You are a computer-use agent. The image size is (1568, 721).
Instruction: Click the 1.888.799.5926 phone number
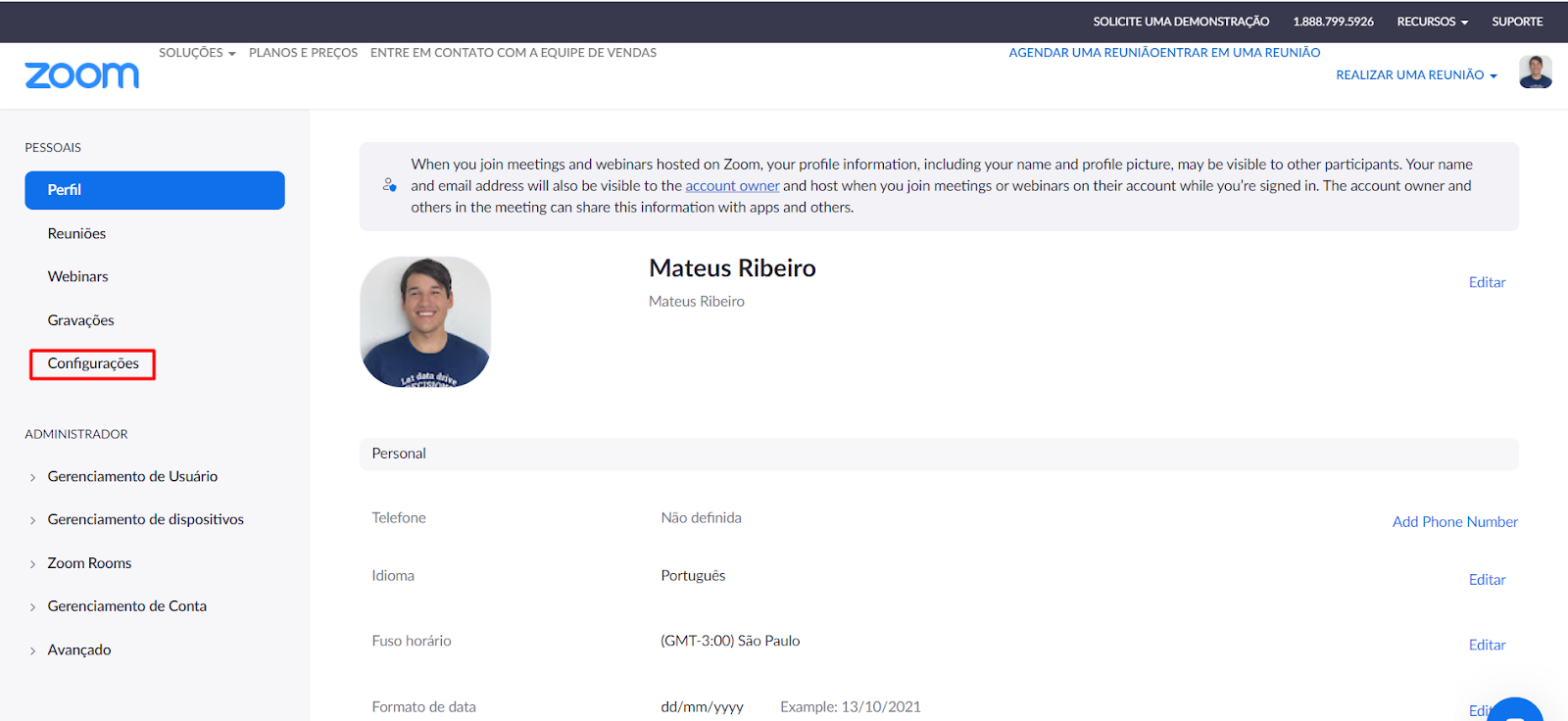[1333, 22]
